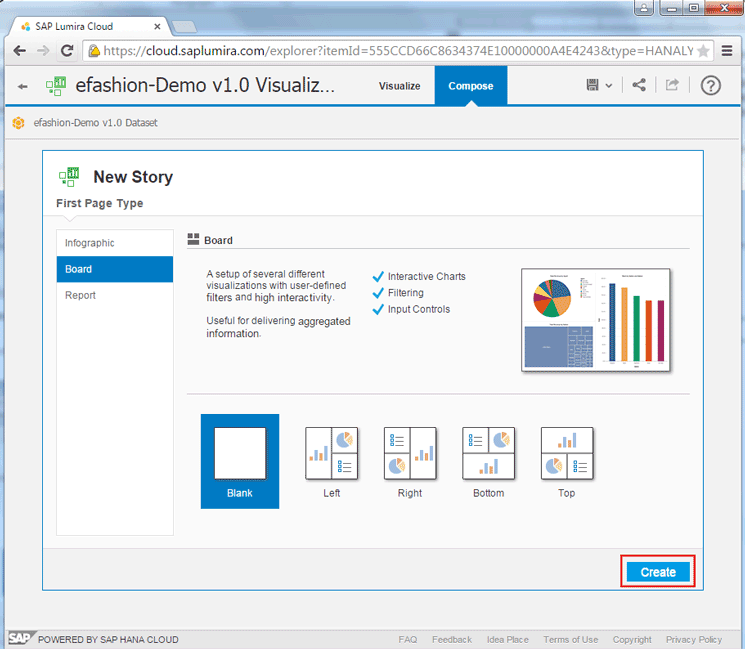745x649 pixels.
Task: Click the share icon in header
Action: pyautogui.click(x=639, y=85)
